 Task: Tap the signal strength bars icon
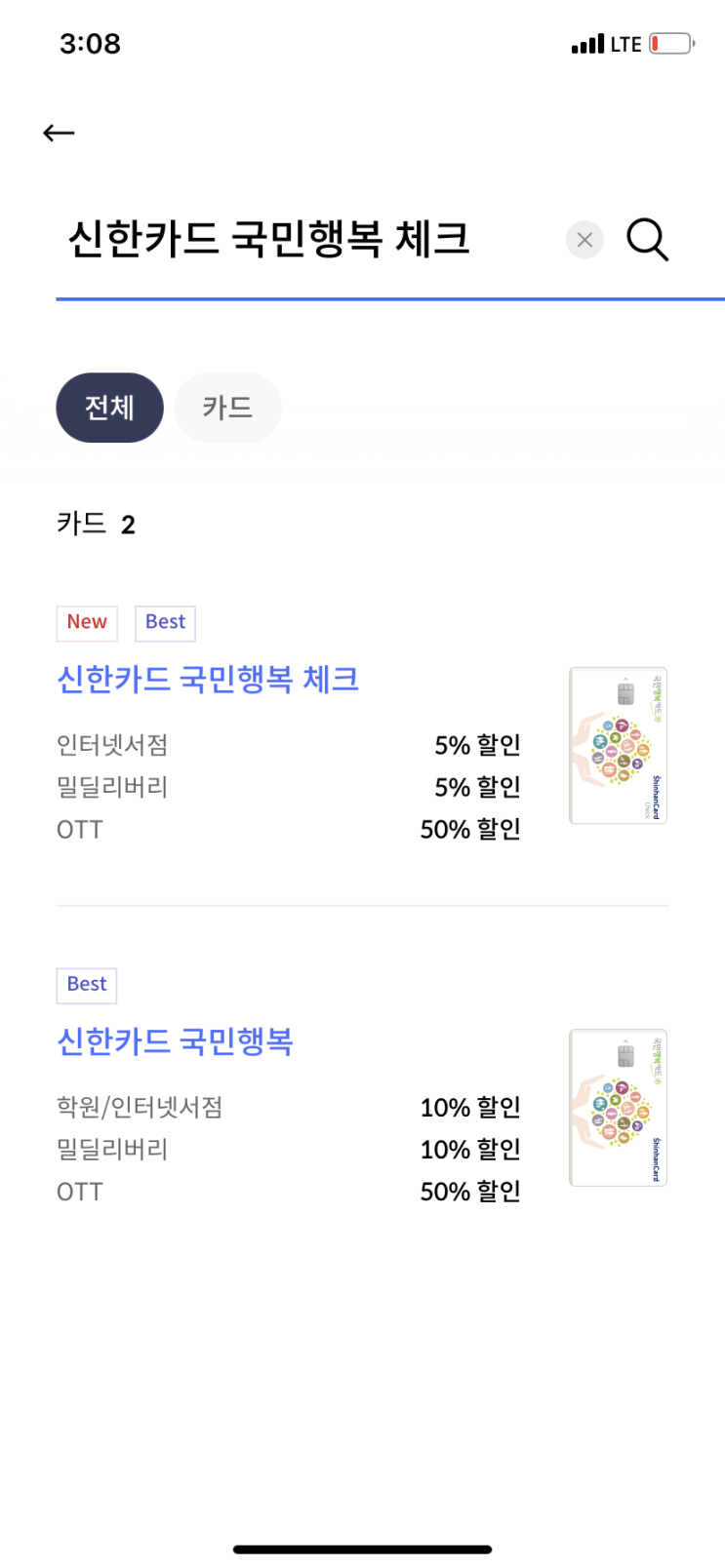587,44
